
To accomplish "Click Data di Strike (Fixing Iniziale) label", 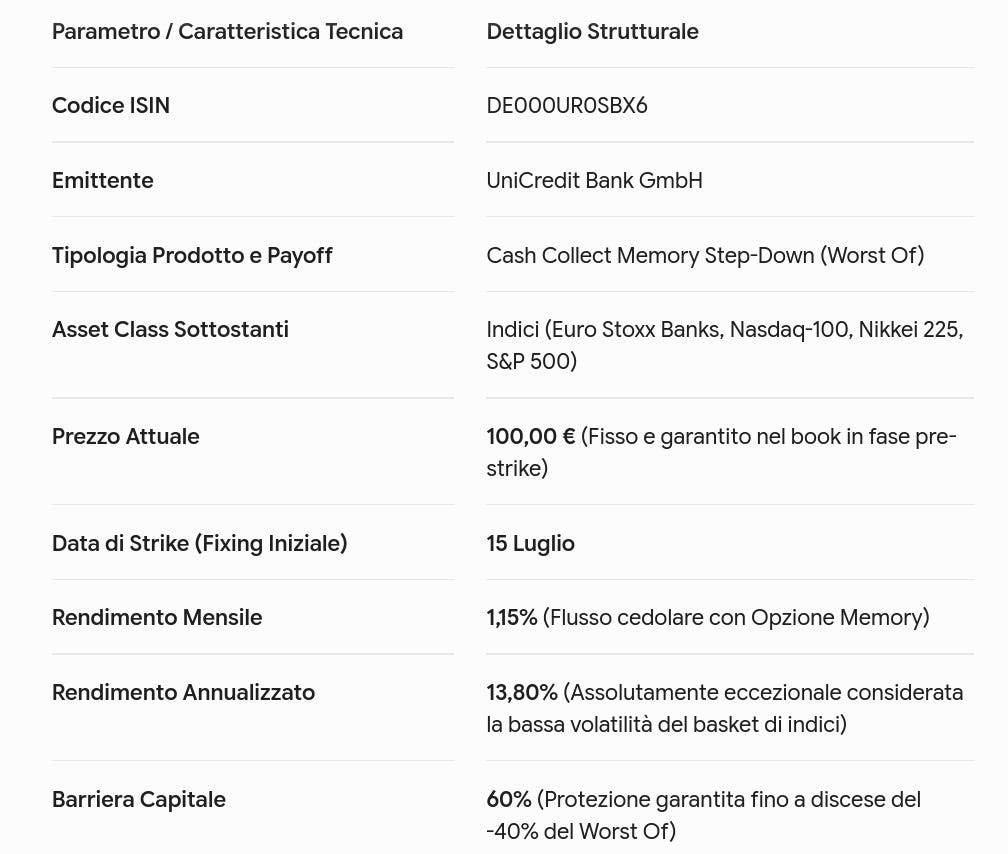I will (200, 543).
